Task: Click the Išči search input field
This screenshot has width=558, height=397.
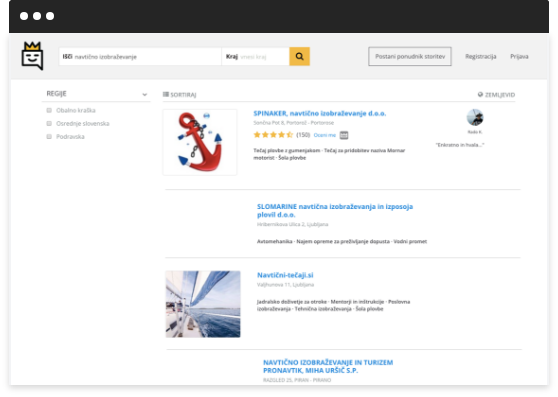Action: tap(140, 57)
